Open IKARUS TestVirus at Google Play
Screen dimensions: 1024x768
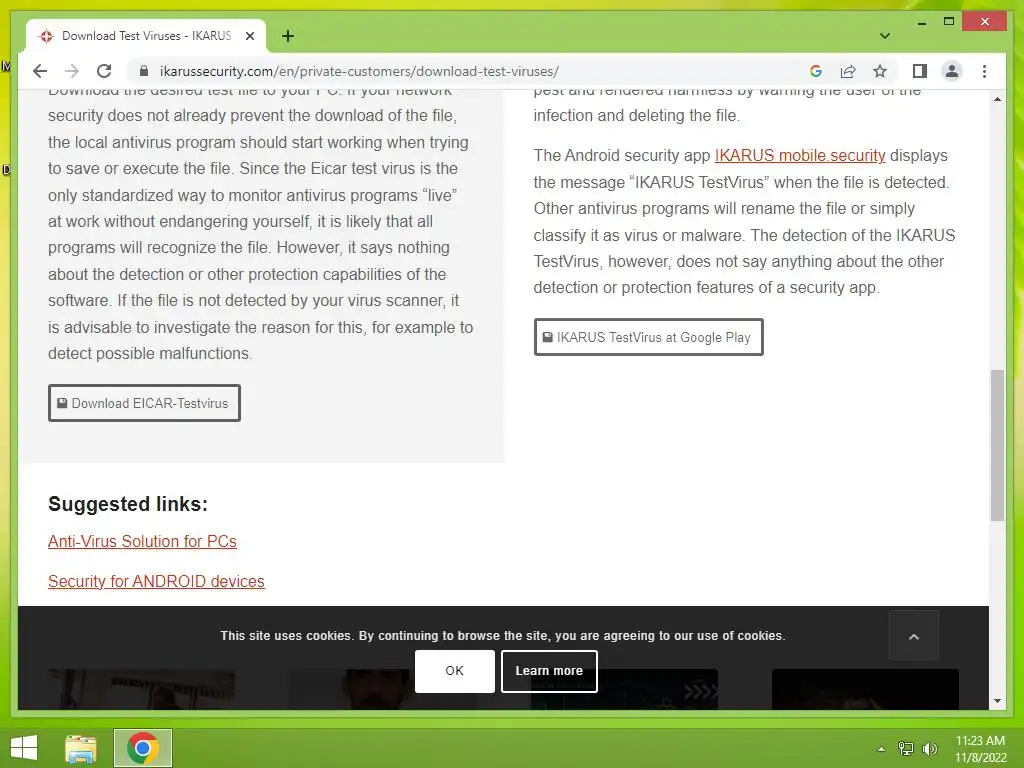(x=648, y=337)
